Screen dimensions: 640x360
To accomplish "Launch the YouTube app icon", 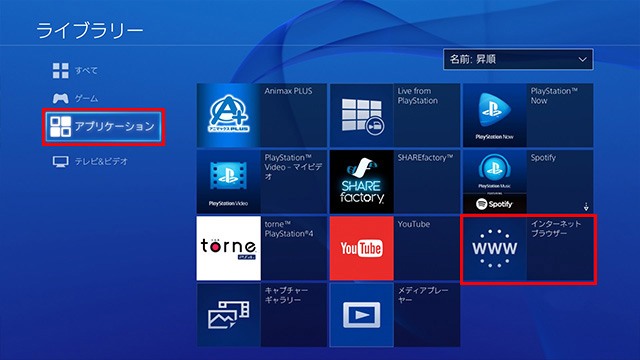I will pyautogui.click(x=362, y=248).
